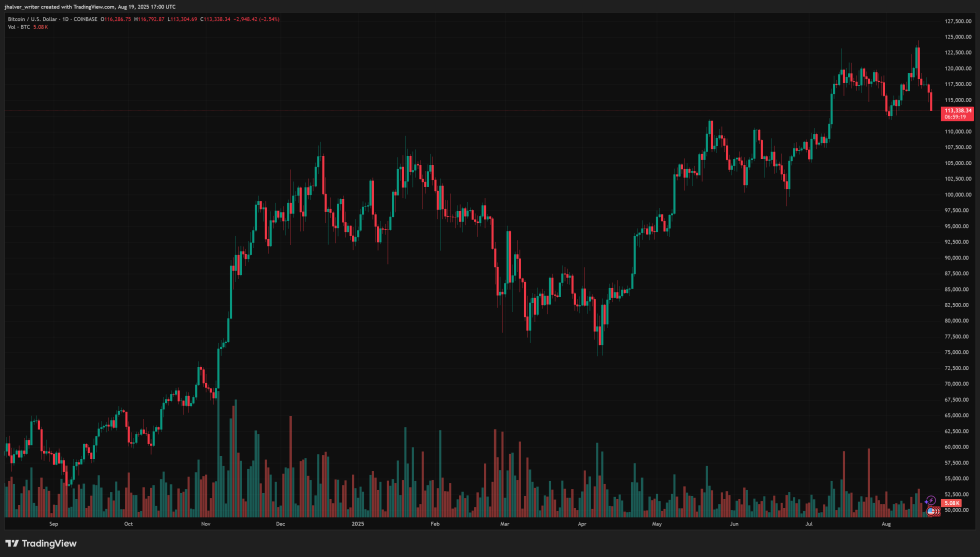The width and height of the screenshot is (980, 557).
Task: Click the 100,000.00 price scale label
Action: pyautogui.click(x=958, y=195)
